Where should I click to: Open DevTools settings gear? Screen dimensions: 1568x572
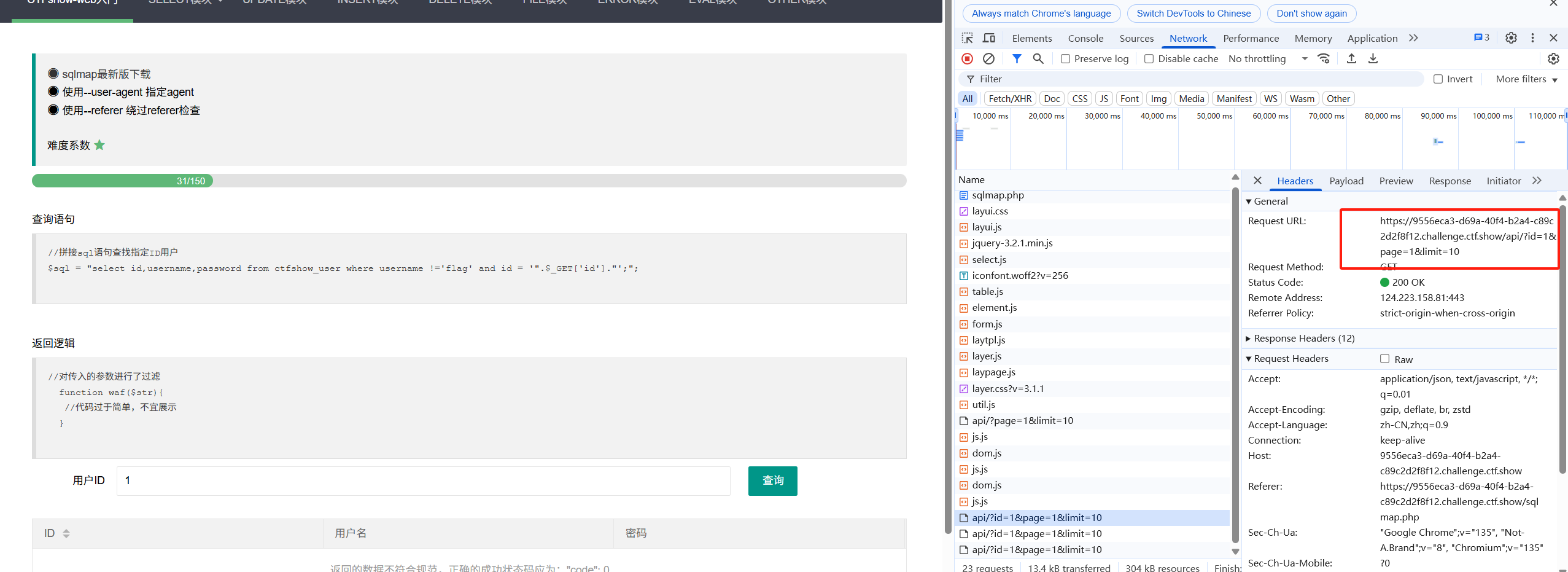(1511, 38)
